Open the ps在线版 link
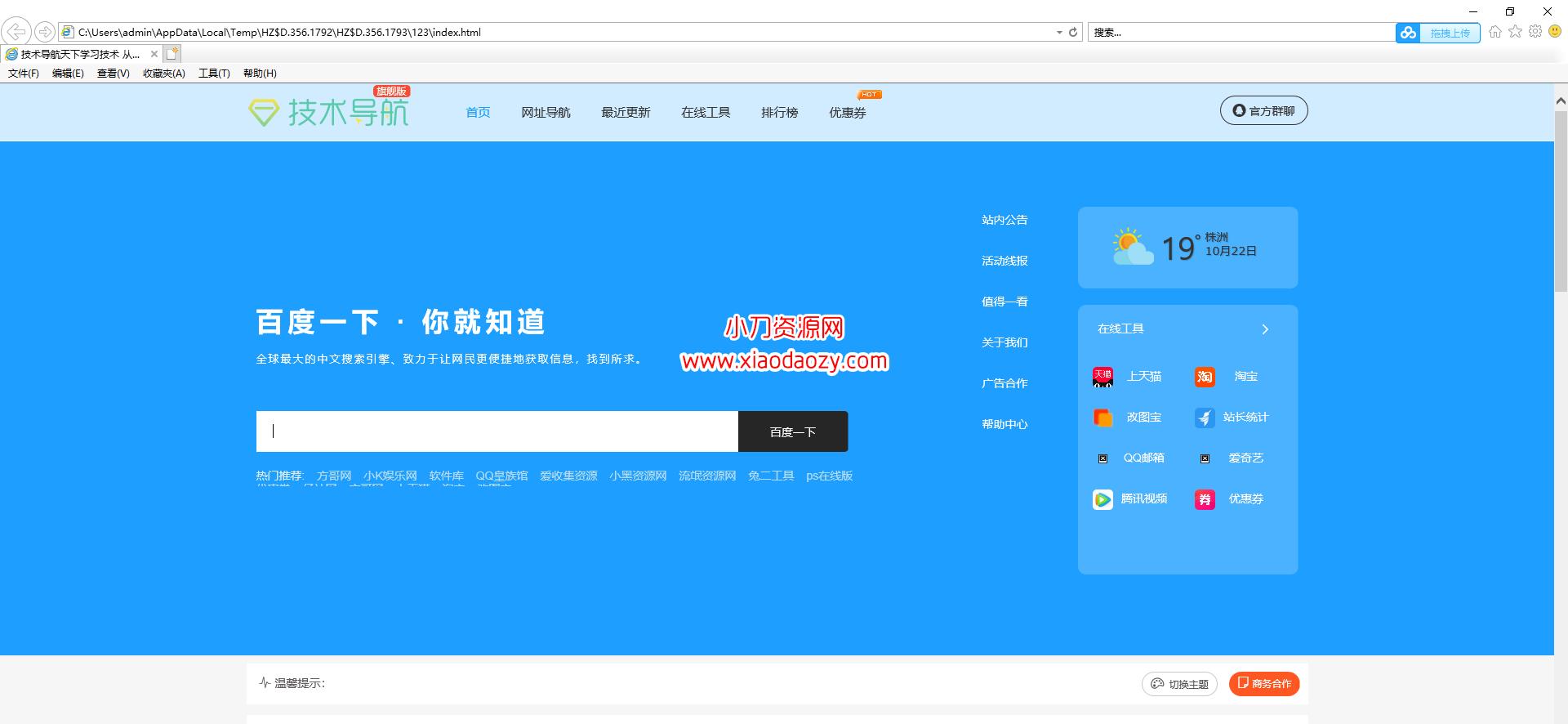This screenshot has width=1568, height=724. [829, 476]
